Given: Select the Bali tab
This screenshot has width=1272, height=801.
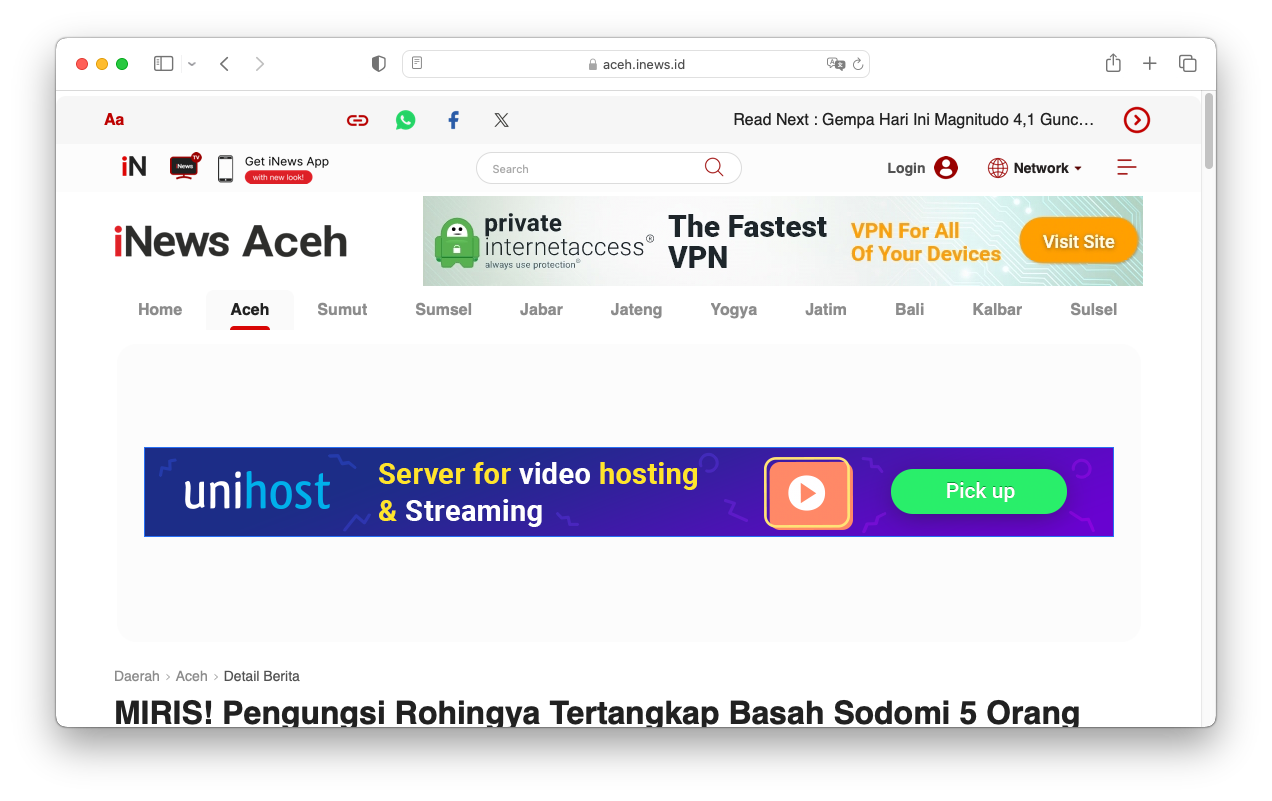Looking at the screenshot, I should pyautogui.click(x=910, y=309).
